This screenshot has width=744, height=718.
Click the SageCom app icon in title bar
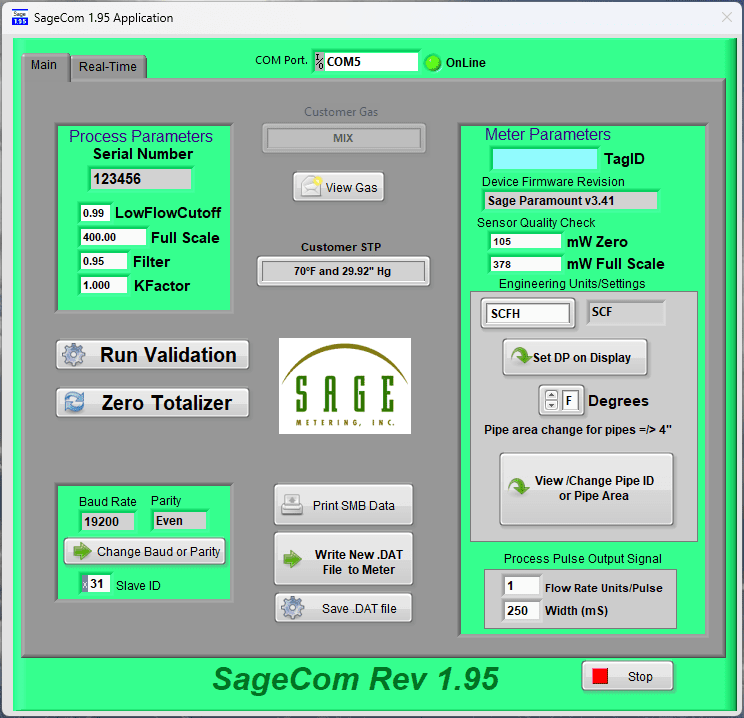[20, 17]
